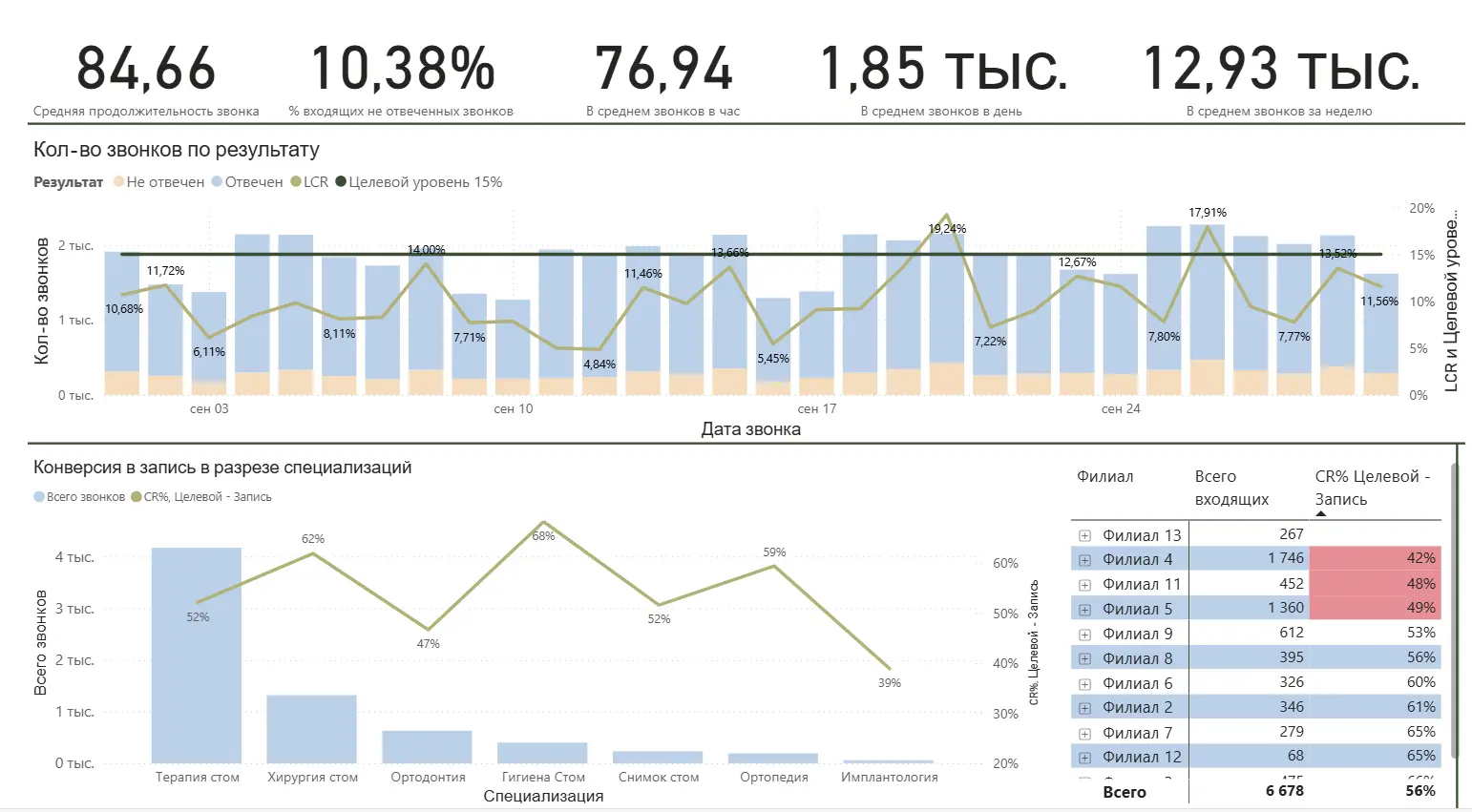Click the plus icon beside Филиал 6
The image size is (1472, 812).
click(x=1084, y=684)
